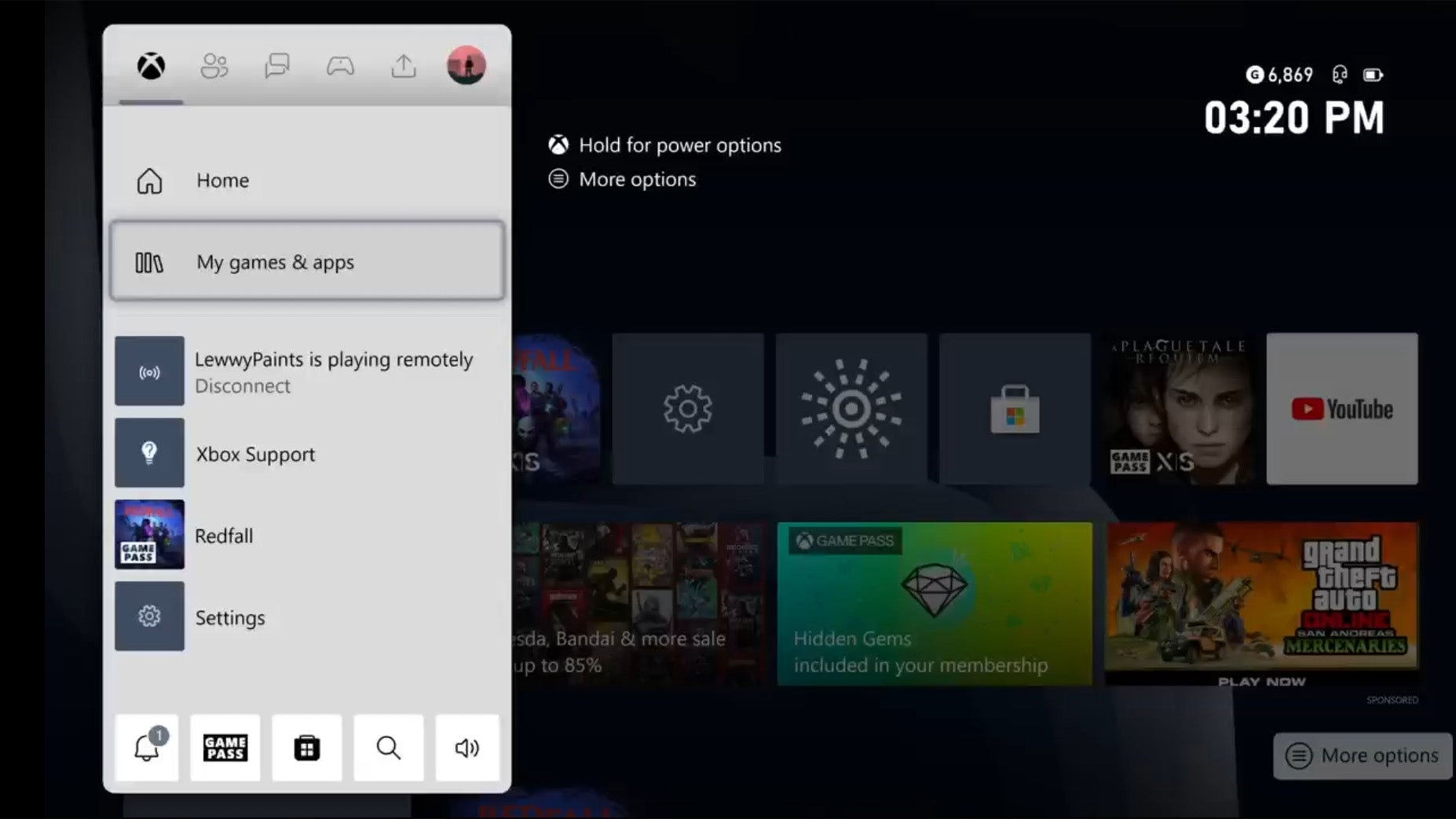Open Hidden Gems Game Pass tile
The width and height of the screenshot is (1456, 819).
(935, 604)
